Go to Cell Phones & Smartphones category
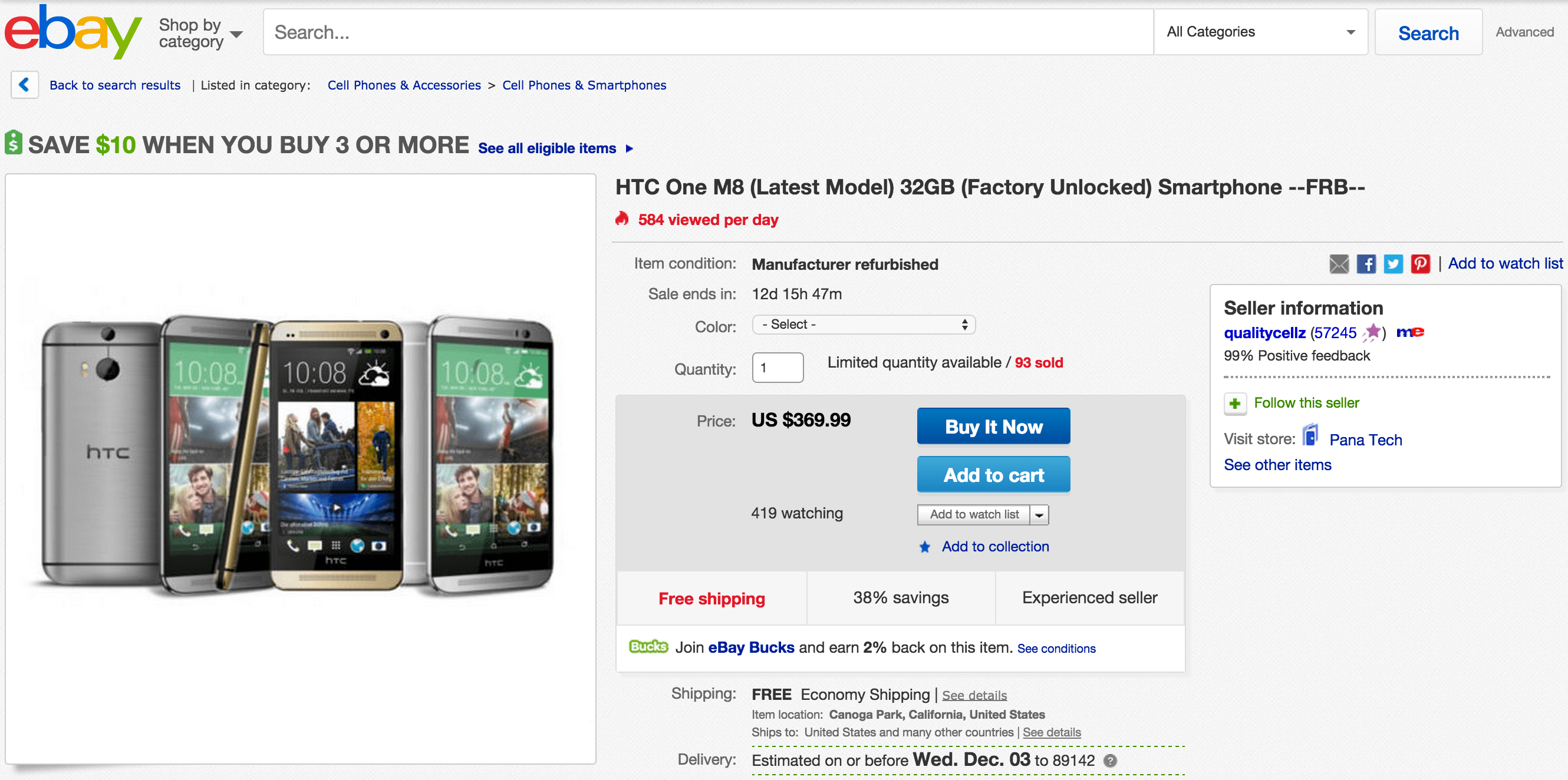The height and width of the screenshot is (780, 1568). tap(584, 85)
